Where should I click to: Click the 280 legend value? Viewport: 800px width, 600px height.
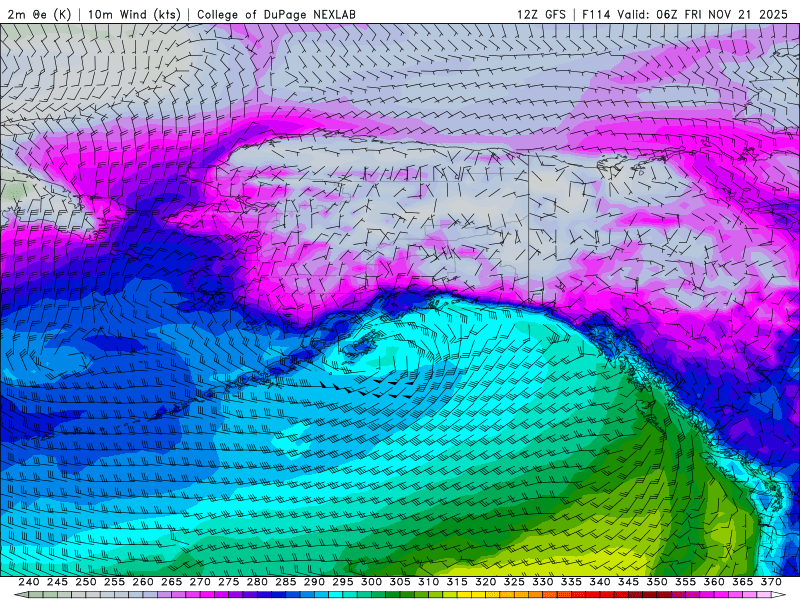(257, 582)
